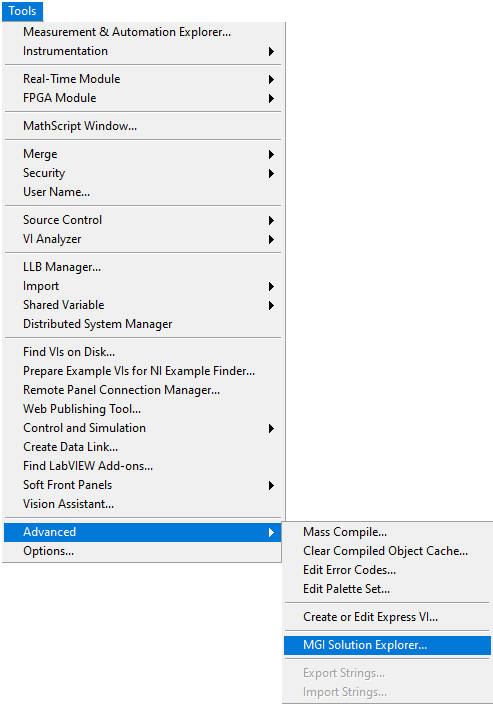Expand the Merge submenu
493x705 pixels.
pyautogui.click(x=142, y=154)
